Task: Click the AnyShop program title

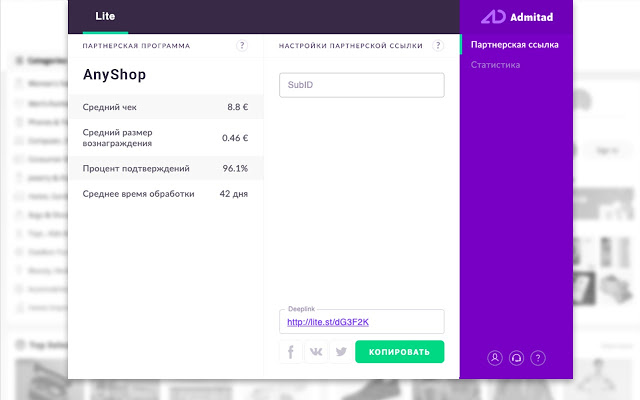Action: tap(114, 75)
